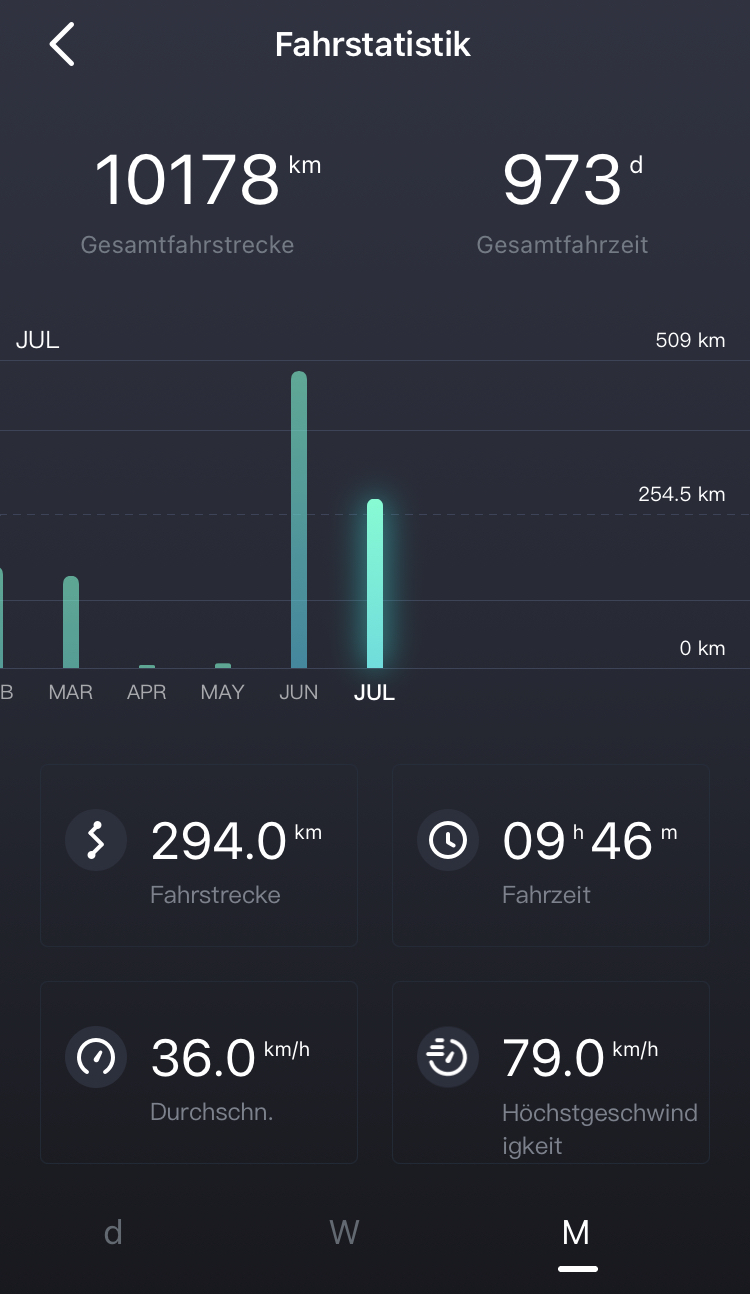
Task: Select the MAR bar in chart
Action: [71, 622]
